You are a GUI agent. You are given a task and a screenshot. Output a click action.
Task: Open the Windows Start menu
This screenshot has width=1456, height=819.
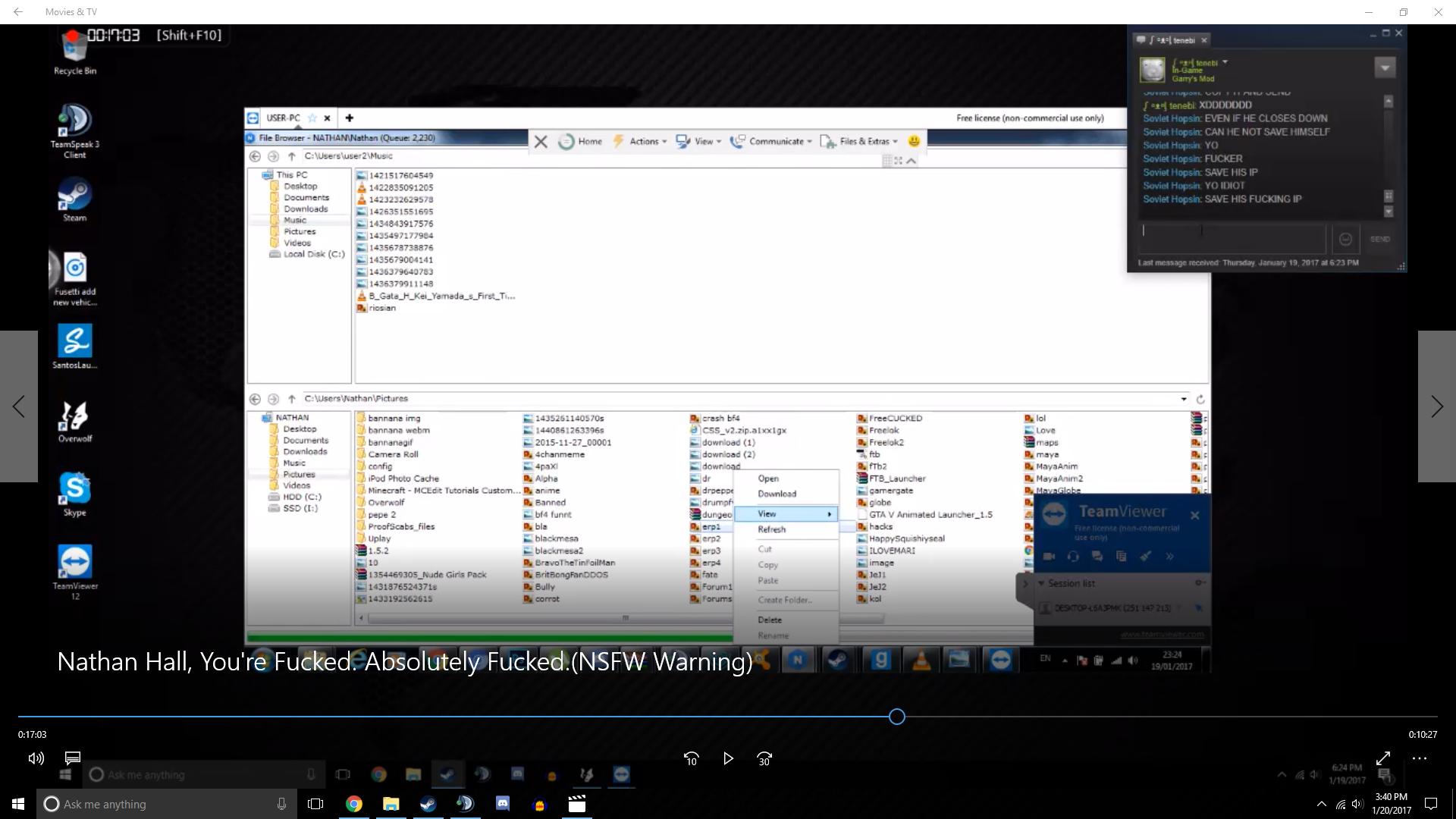coord(18,804)
